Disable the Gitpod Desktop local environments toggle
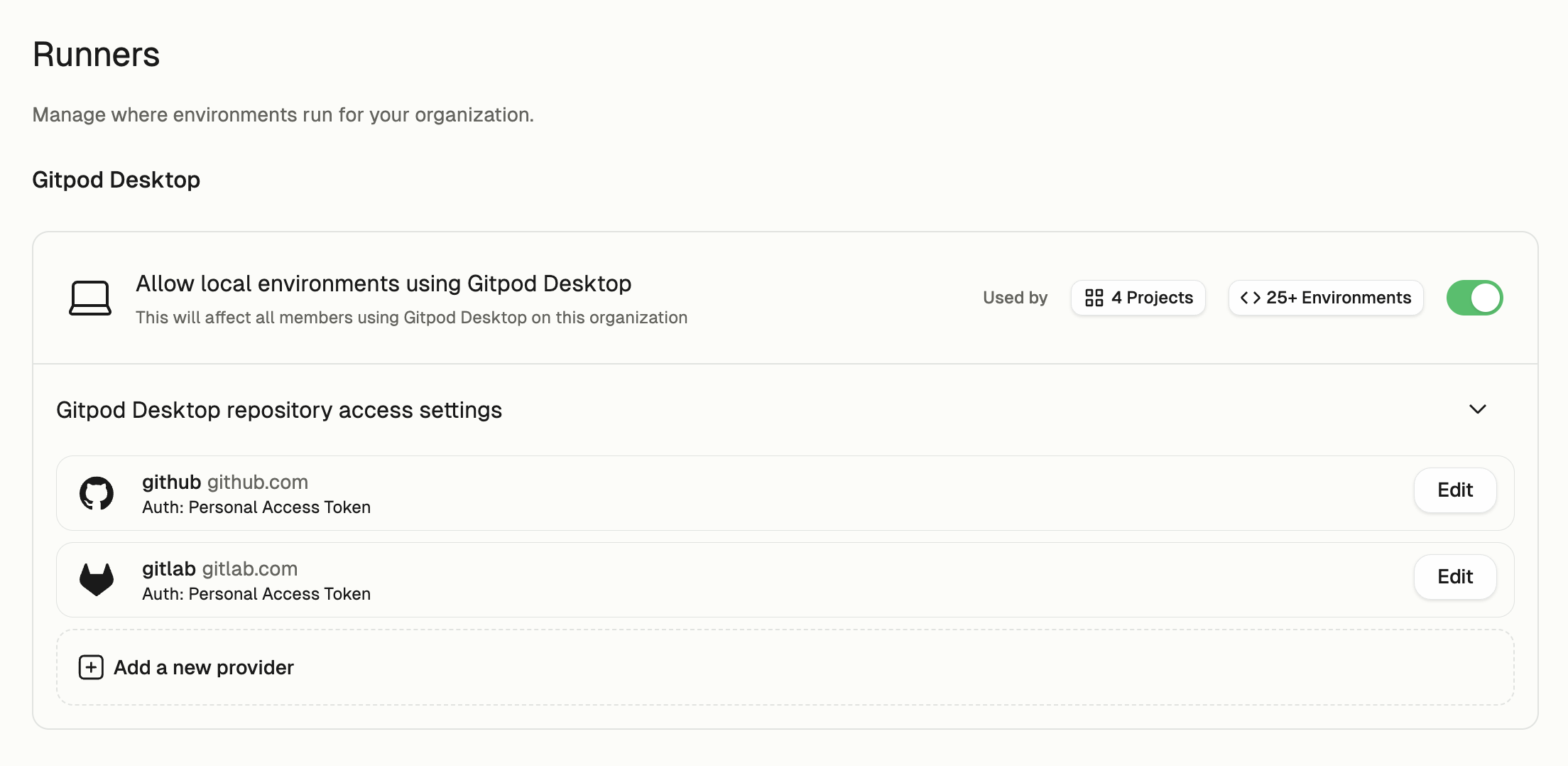 tap(1475, 298)
